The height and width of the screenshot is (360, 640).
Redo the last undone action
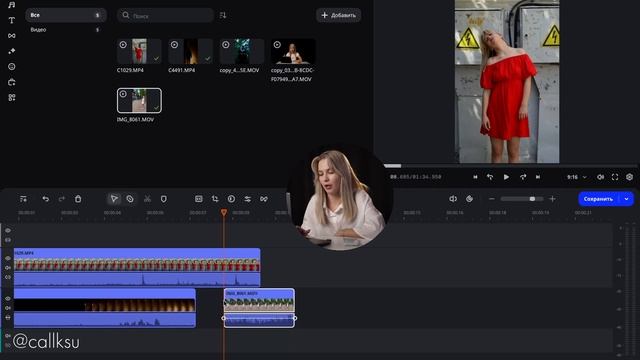pos(62,199)
